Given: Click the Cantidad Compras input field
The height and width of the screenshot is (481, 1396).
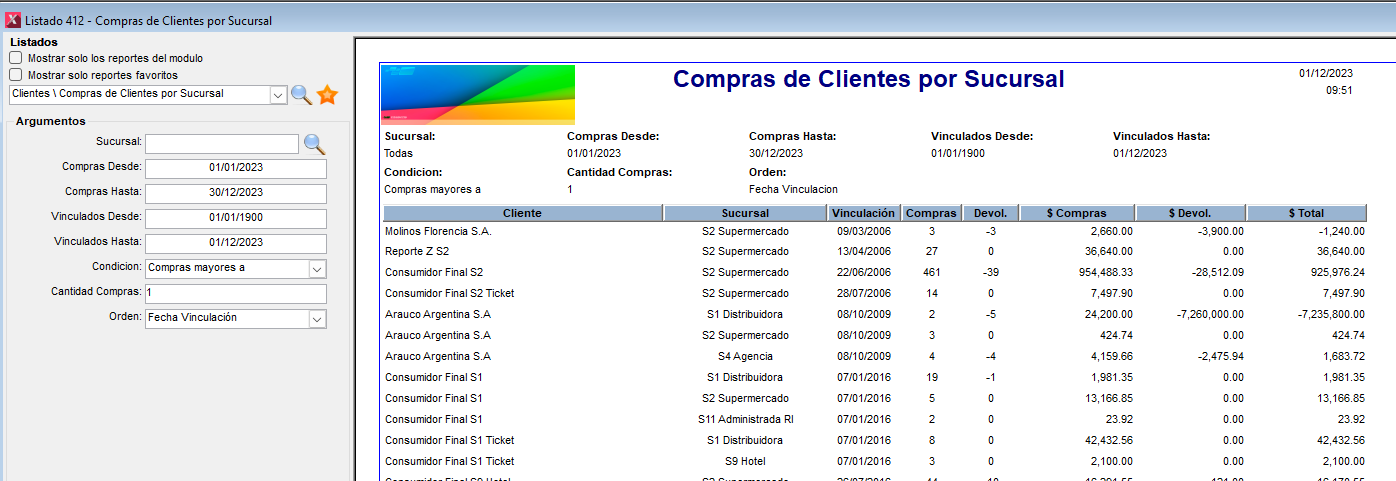Looking at the screenshot, I should 236,293.
